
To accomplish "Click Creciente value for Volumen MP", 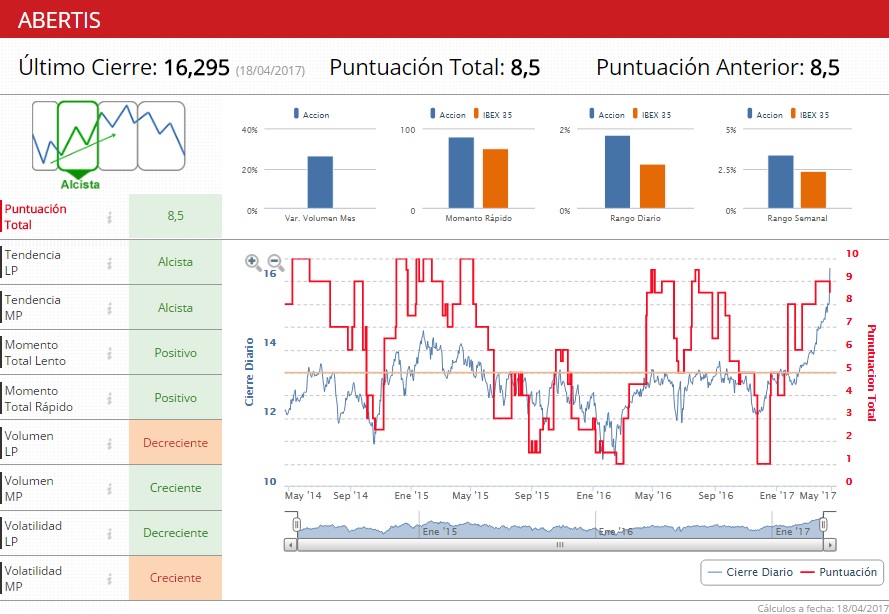I will click(x=175, y=488).
